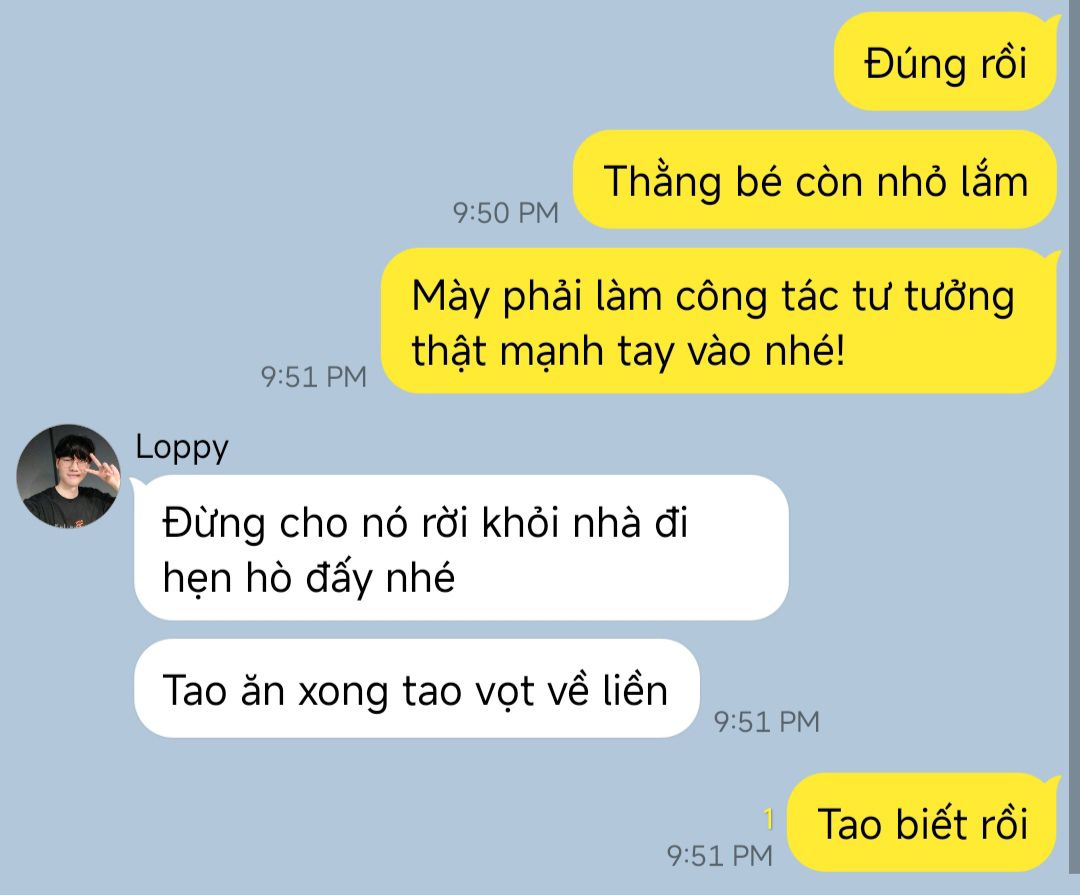This screenshot has width=1080, height=895.
Task: Click the timestamp next to "vọt về liền" message
Action: click(x=767, y=722)
